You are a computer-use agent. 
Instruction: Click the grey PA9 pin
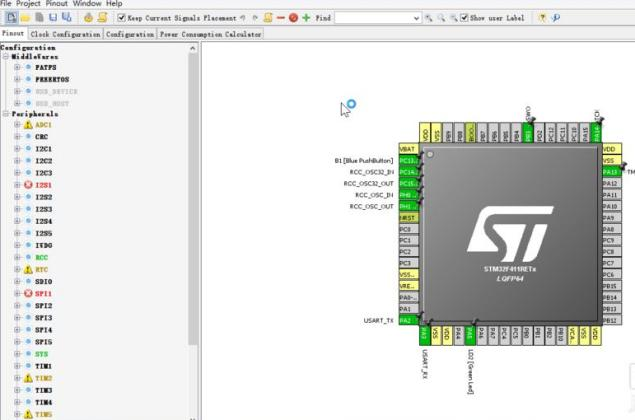pos(612,218)
